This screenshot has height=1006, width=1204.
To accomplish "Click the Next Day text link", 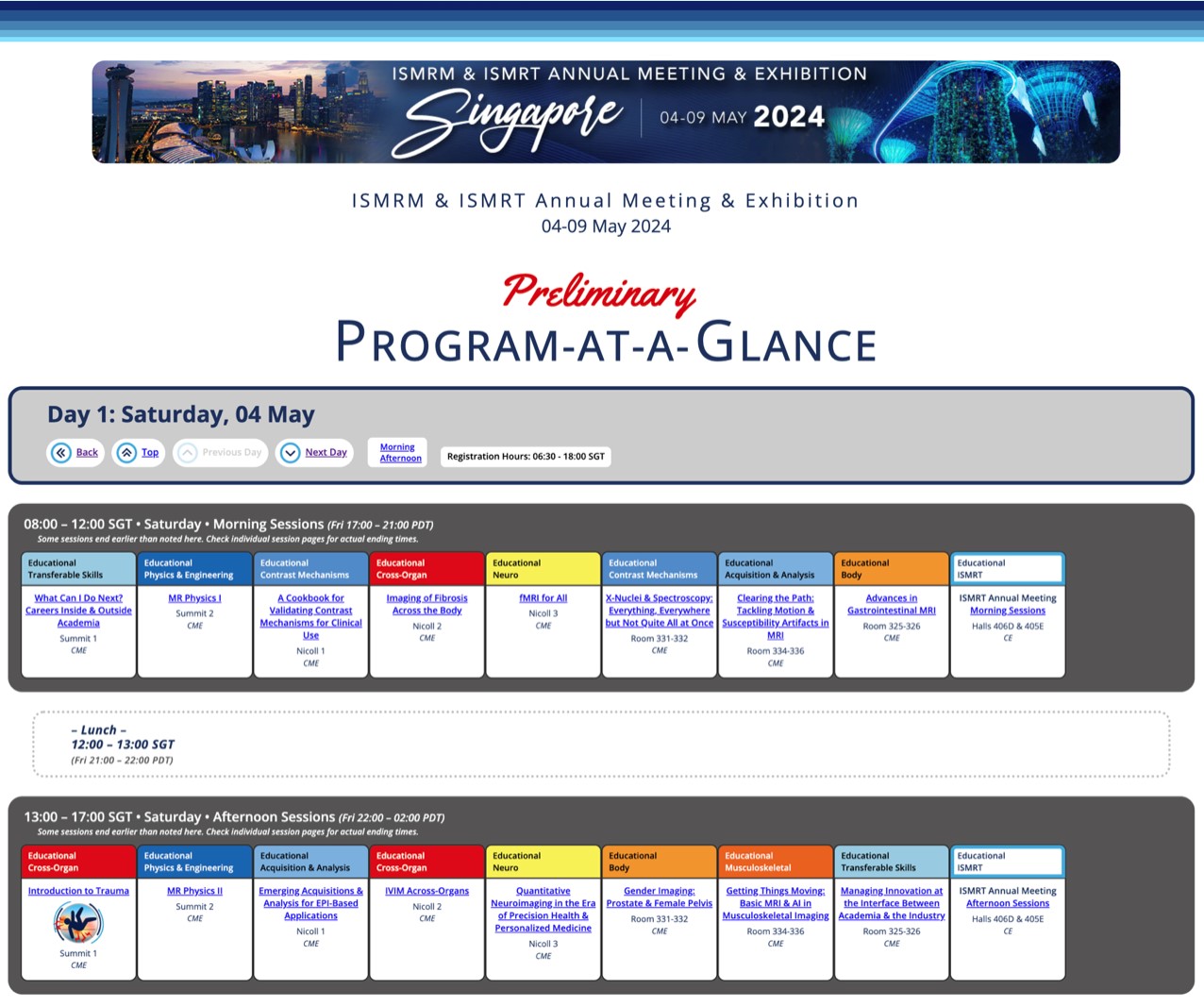I will click(x=326, y=453).
